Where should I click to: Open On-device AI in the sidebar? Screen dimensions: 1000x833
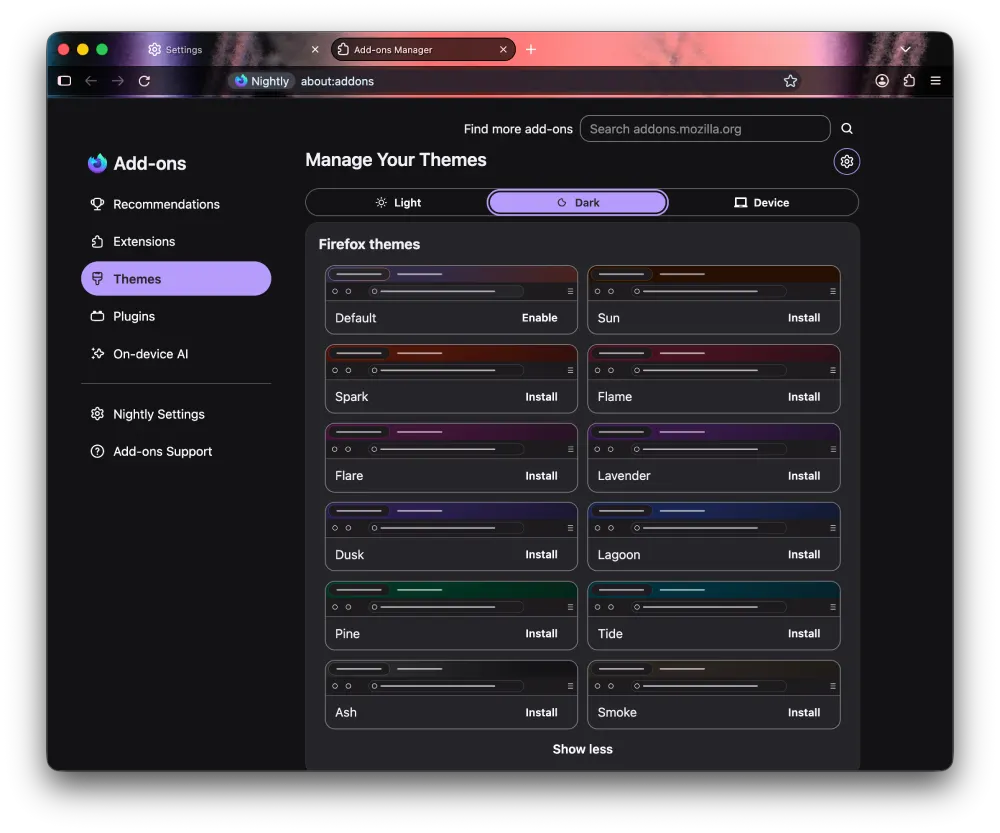[x=176, y=354]
